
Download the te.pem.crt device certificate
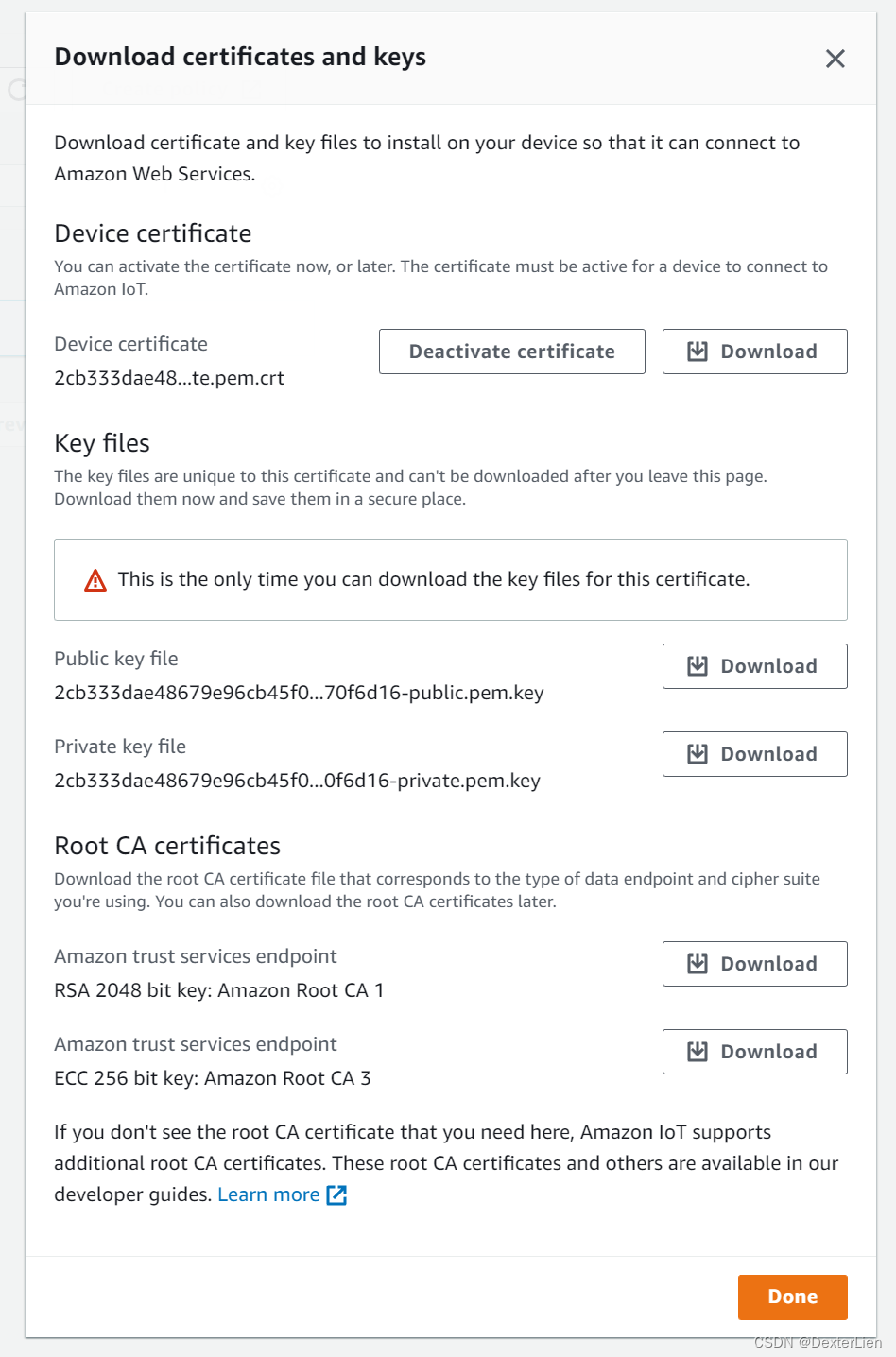755,352
